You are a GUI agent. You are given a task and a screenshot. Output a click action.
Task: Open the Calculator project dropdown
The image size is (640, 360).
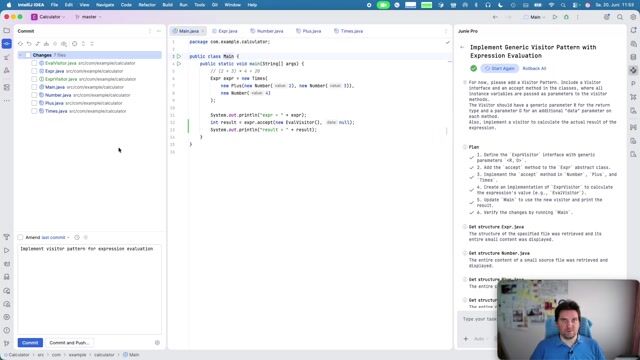[48, 17]
